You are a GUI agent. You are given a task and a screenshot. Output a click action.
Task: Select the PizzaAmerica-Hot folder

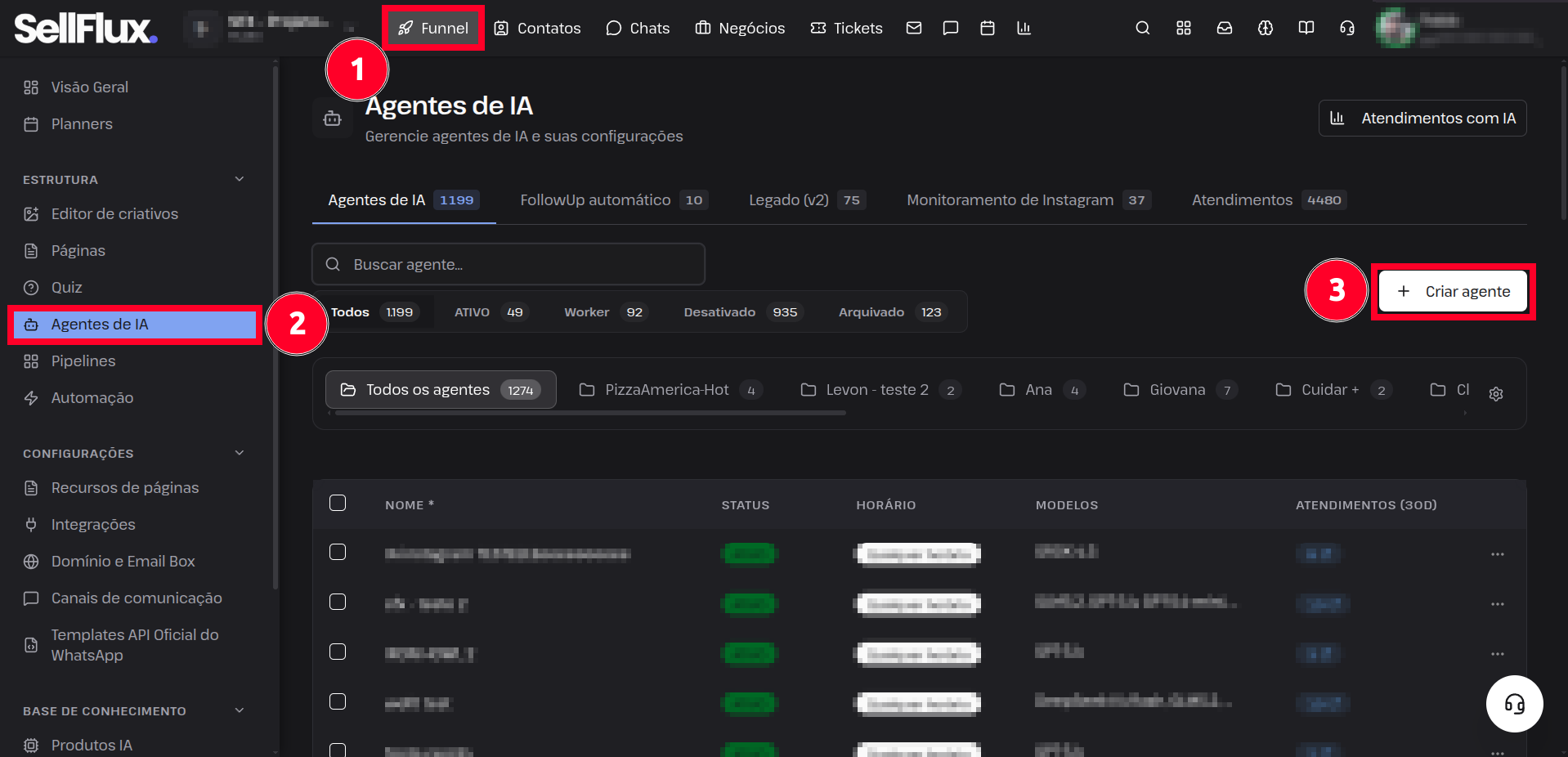click(x=671, y=390)
